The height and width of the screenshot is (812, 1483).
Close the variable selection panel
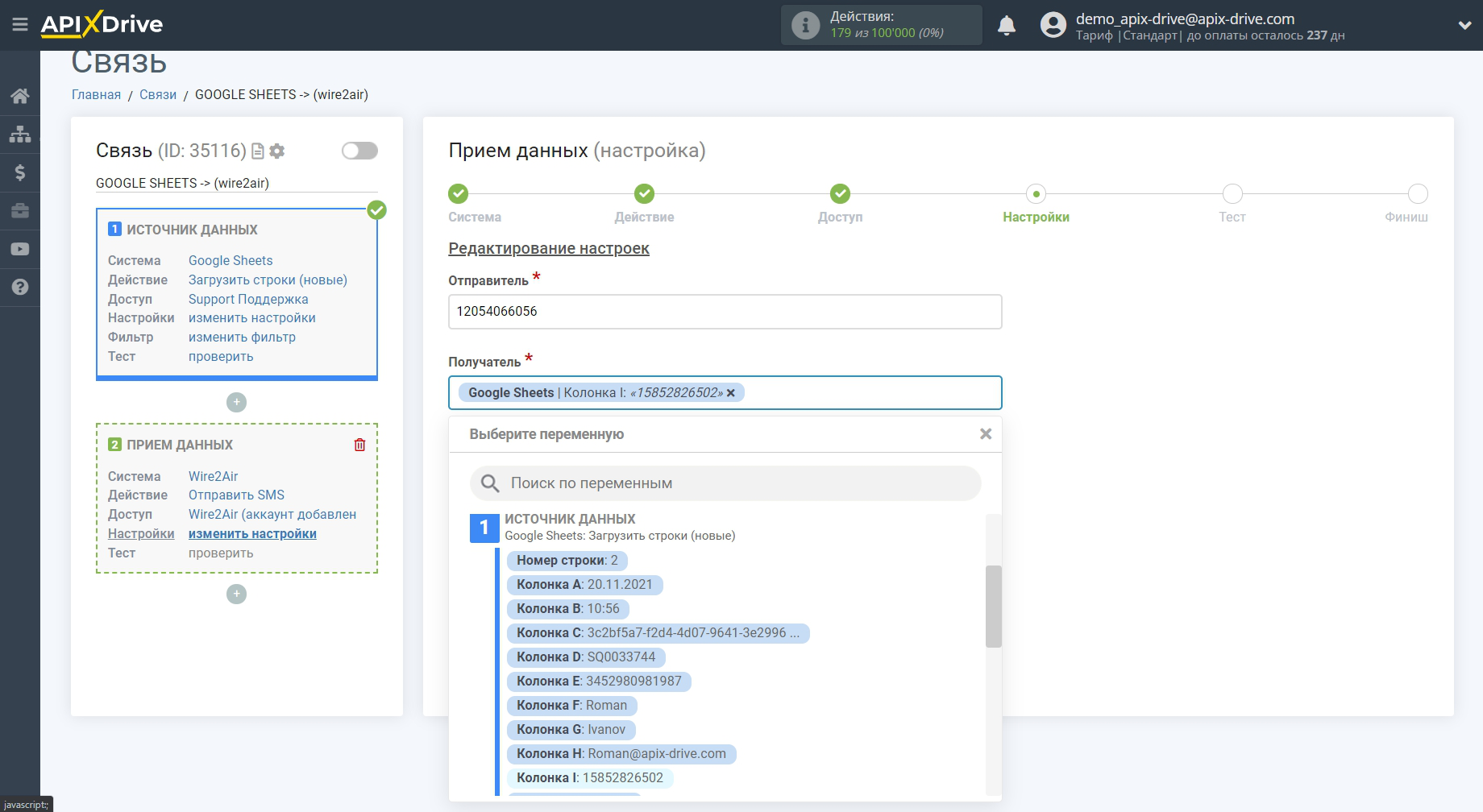(x=985, y=434)
